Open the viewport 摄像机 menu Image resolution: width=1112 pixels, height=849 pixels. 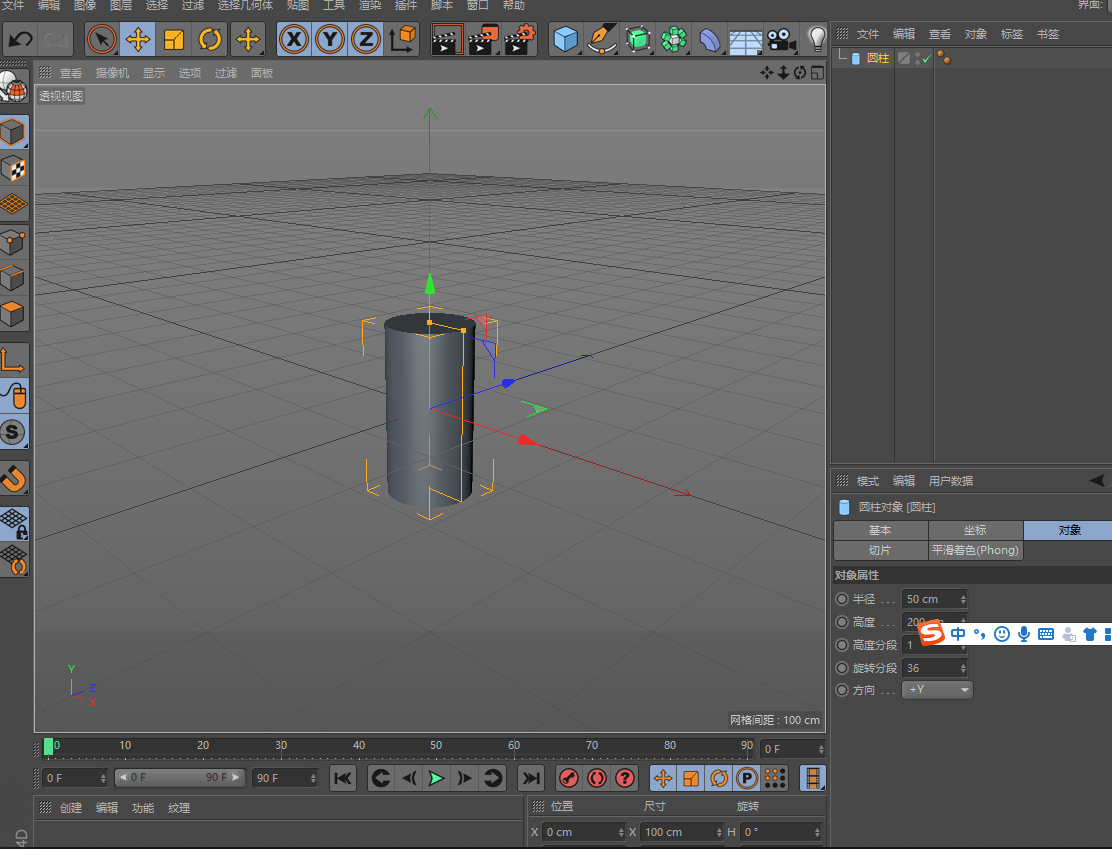(x=113, y=73)
